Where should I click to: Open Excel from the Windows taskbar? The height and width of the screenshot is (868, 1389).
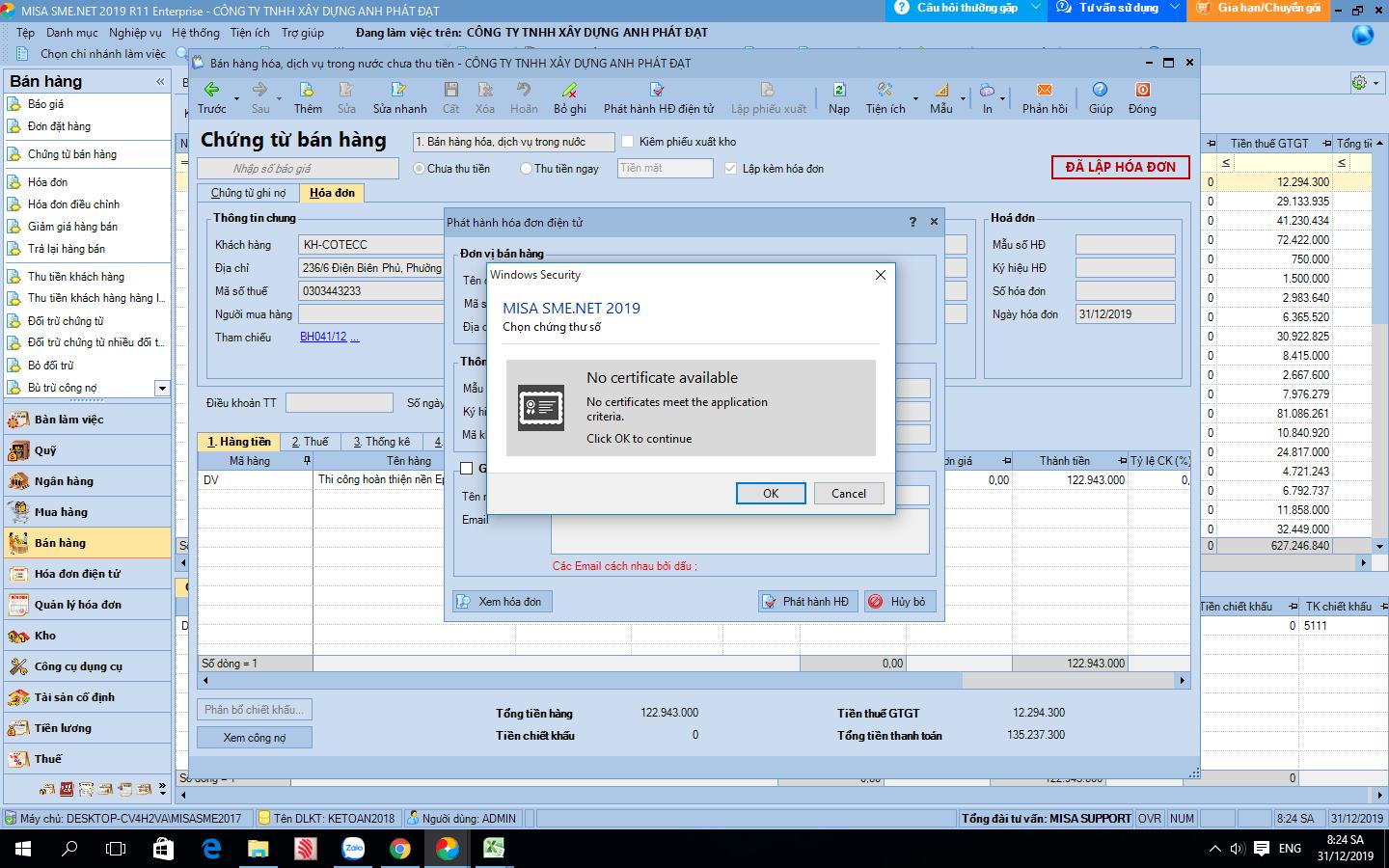[x=495, y=849]
